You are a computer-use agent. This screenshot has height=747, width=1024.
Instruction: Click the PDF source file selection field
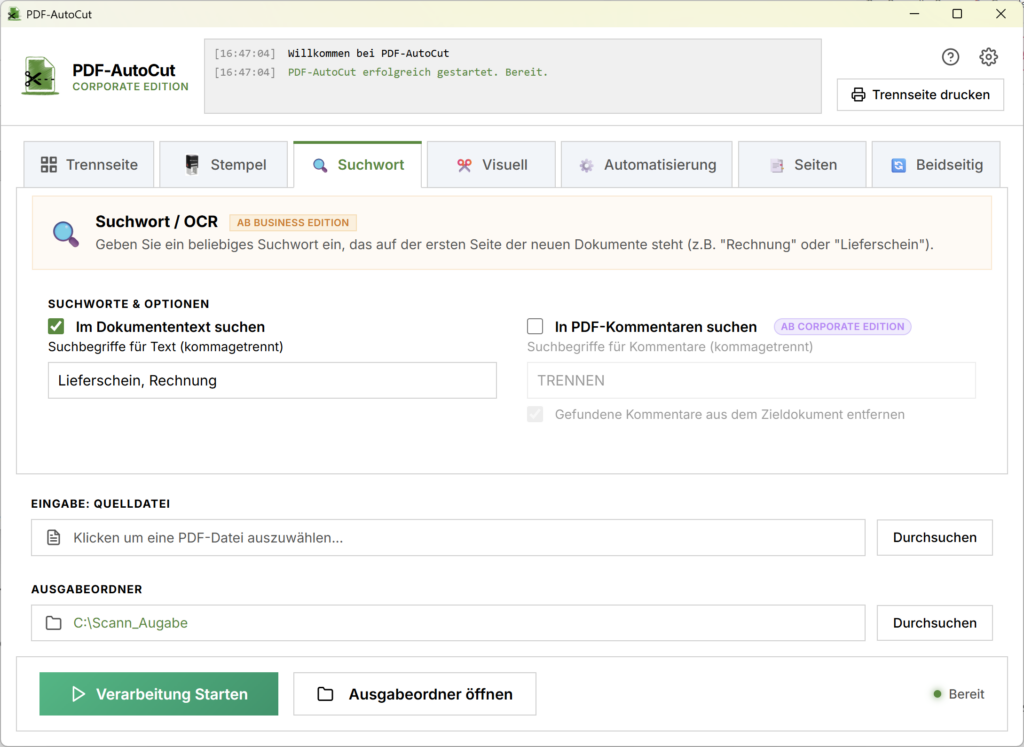click(x=448, y=537)
